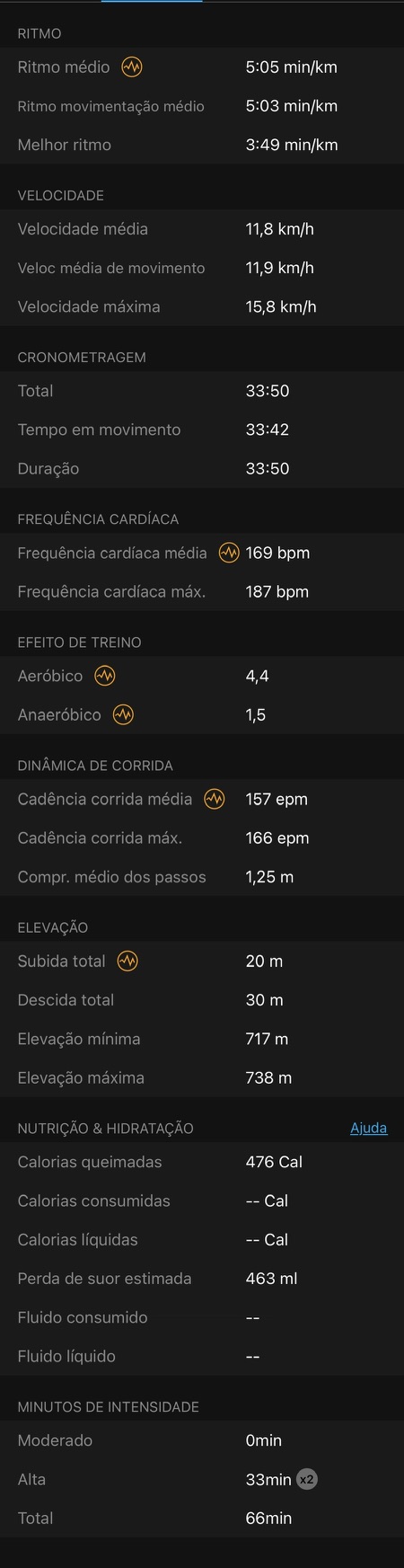Tap the Frequência cardíaca máx. row
Viewport: 404px width, 1568px height.
[202, 591]
